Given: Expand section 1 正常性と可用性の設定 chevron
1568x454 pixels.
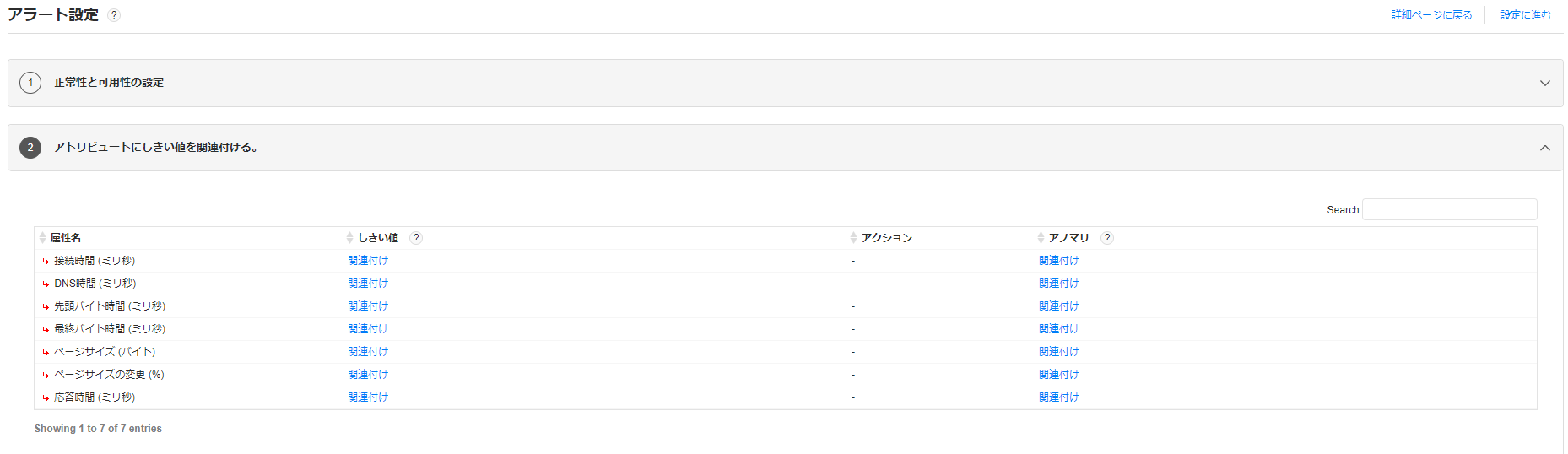Looking at the screenshot, I should click(1544, 83).
